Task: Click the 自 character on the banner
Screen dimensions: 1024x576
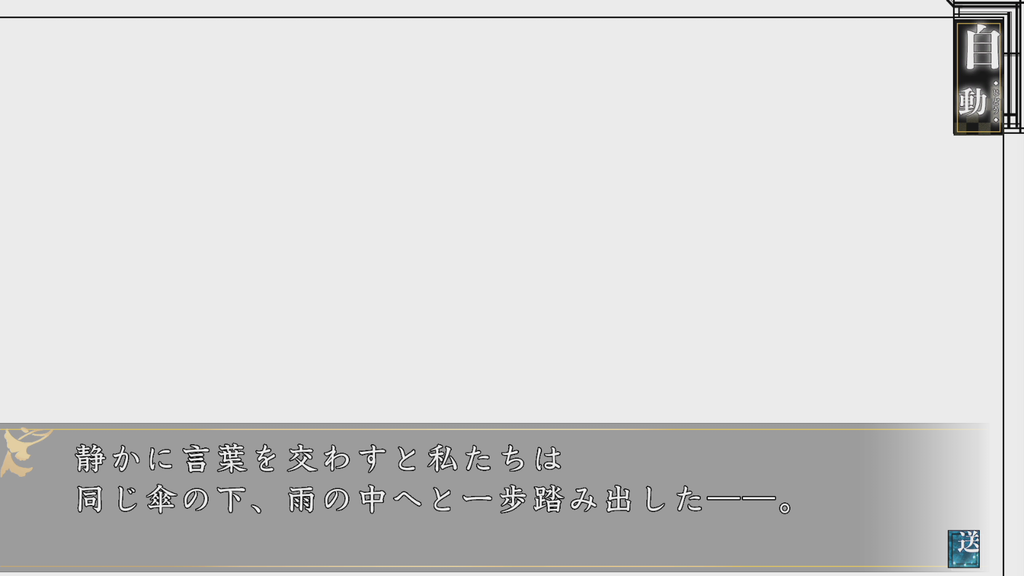Action: click(982, 47)
